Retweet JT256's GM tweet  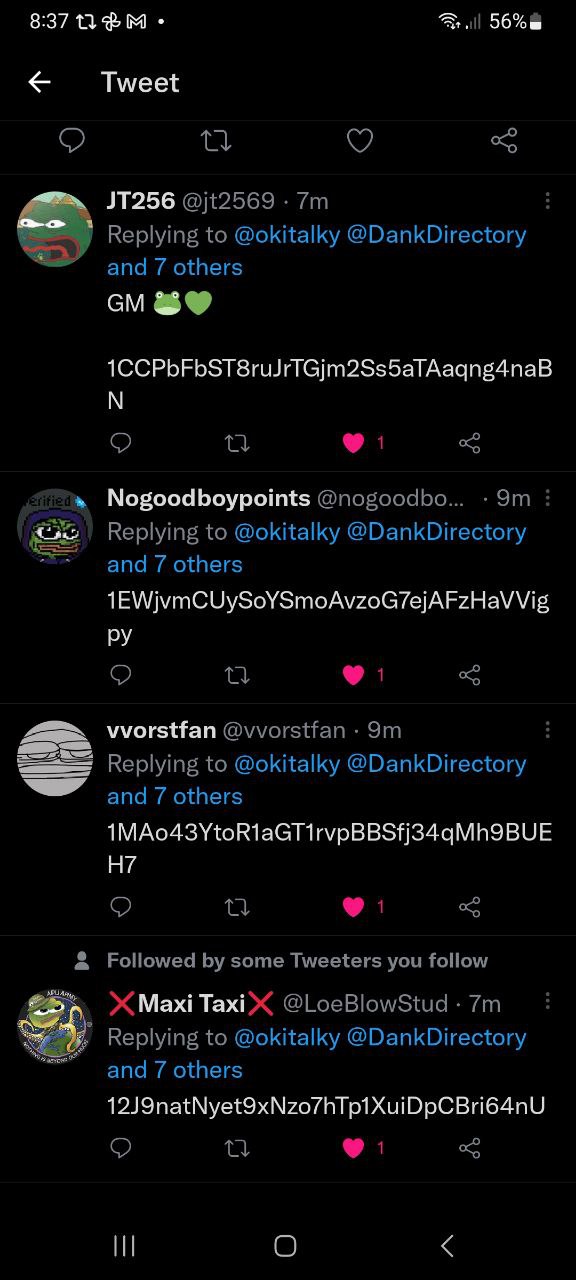click(x=237, y=442)
